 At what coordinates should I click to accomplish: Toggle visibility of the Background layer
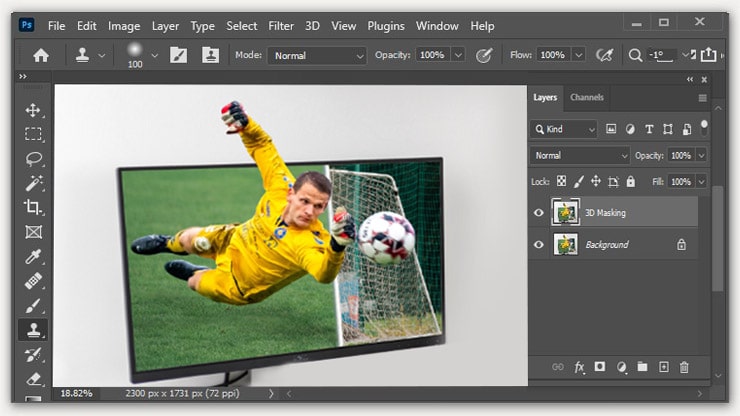(x=539, y=244)
